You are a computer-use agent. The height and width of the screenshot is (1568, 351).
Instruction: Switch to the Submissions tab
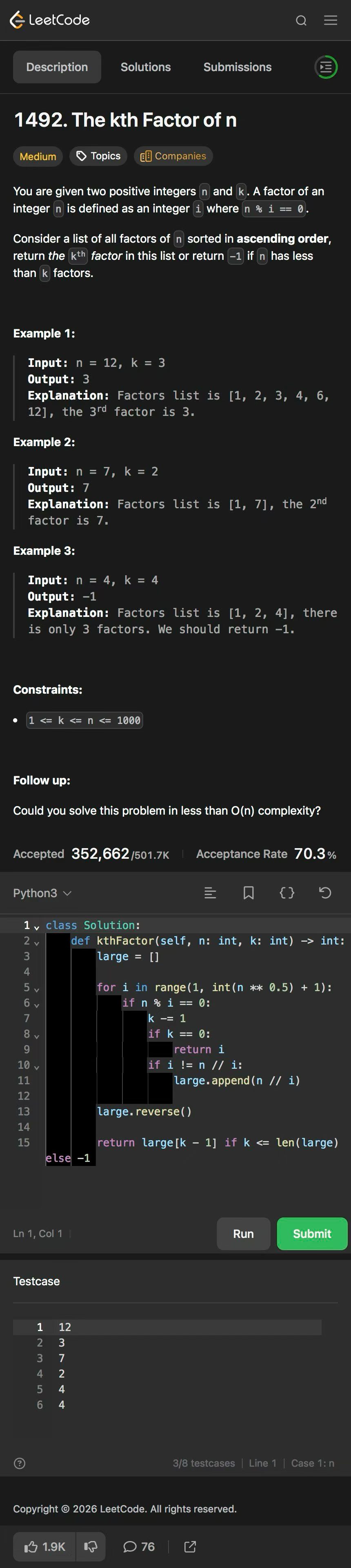click(237, 67)
